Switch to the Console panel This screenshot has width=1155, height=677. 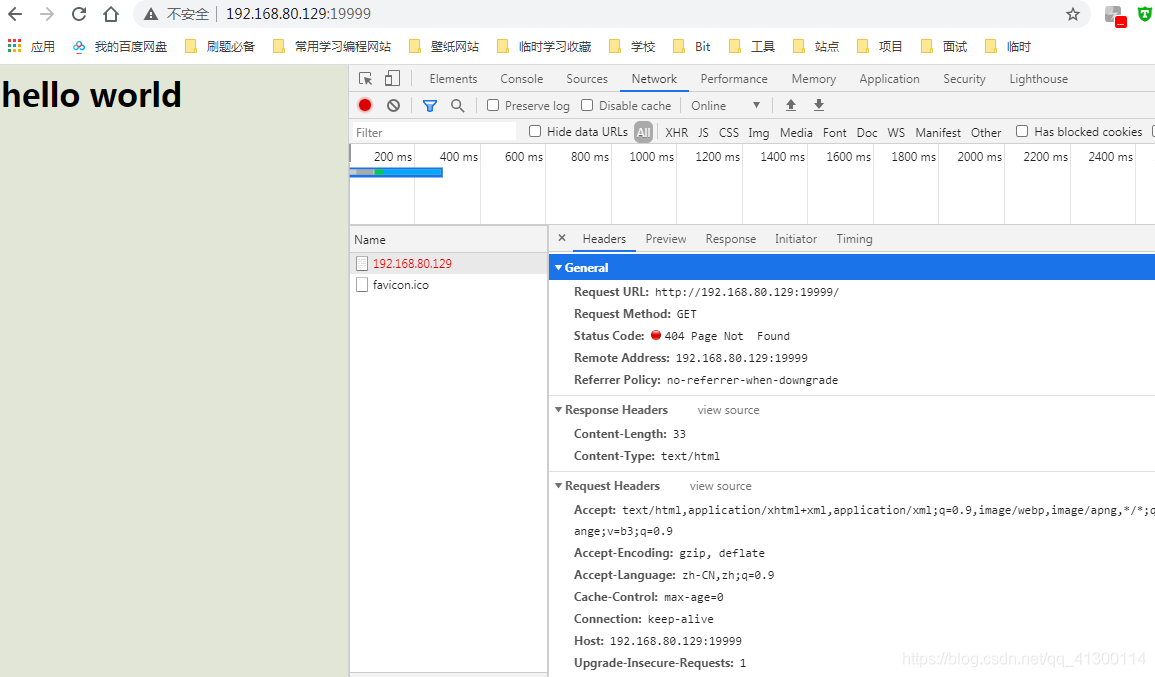pos(521,78)
